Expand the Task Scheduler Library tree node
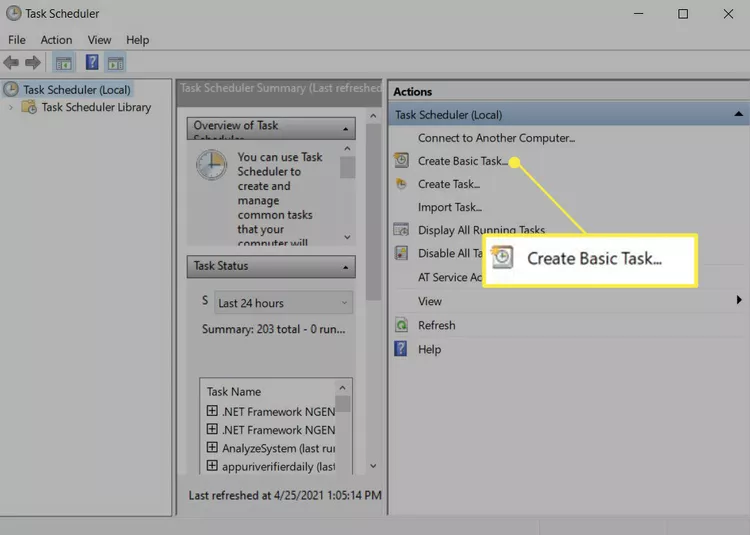Viewport: 750px width, 535px height. [x=11, y=108]
